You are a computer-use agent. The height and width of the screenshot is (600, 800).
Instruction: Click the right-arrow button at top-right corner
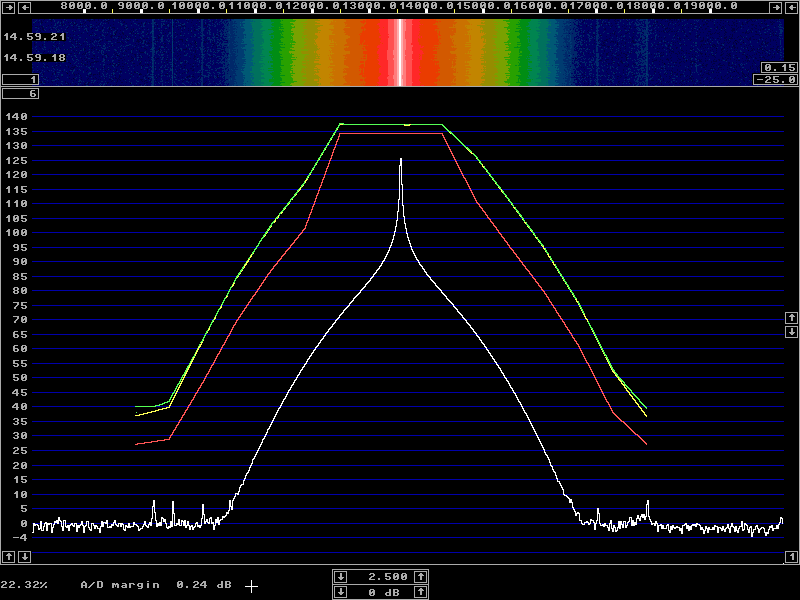pyautogui.click(x=776, y=7)
